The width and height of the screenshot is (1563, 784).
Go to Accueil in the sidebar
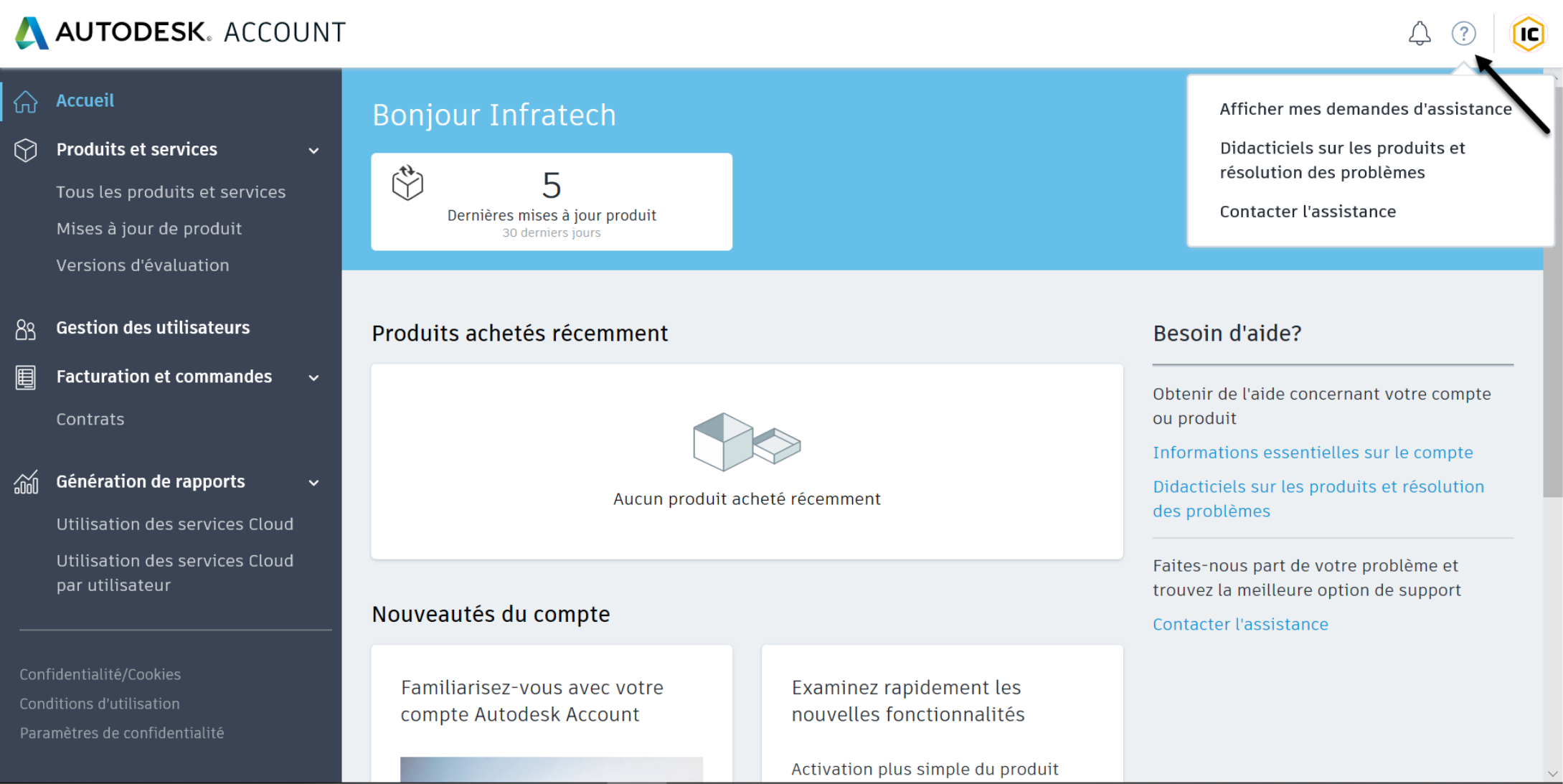85,100
